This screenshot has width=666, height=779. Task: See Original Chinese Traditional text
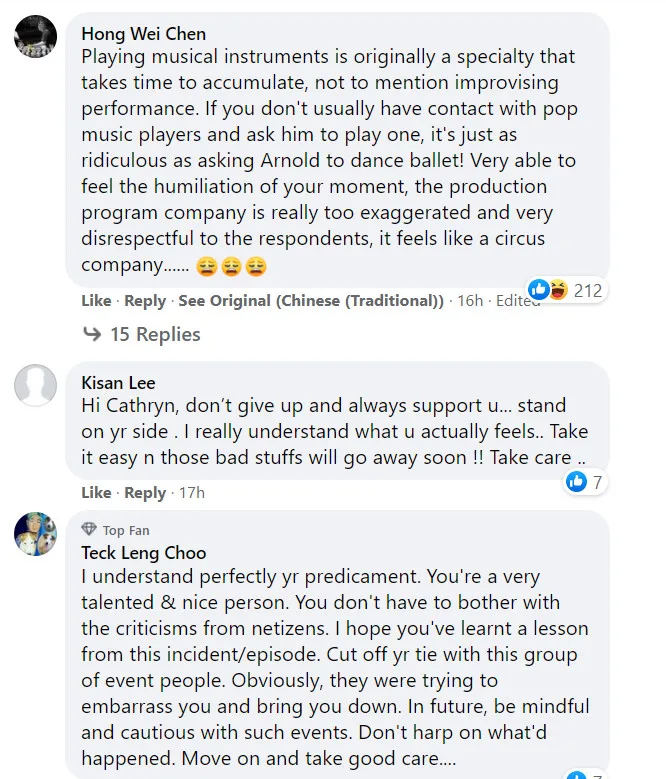click(311, 301)
